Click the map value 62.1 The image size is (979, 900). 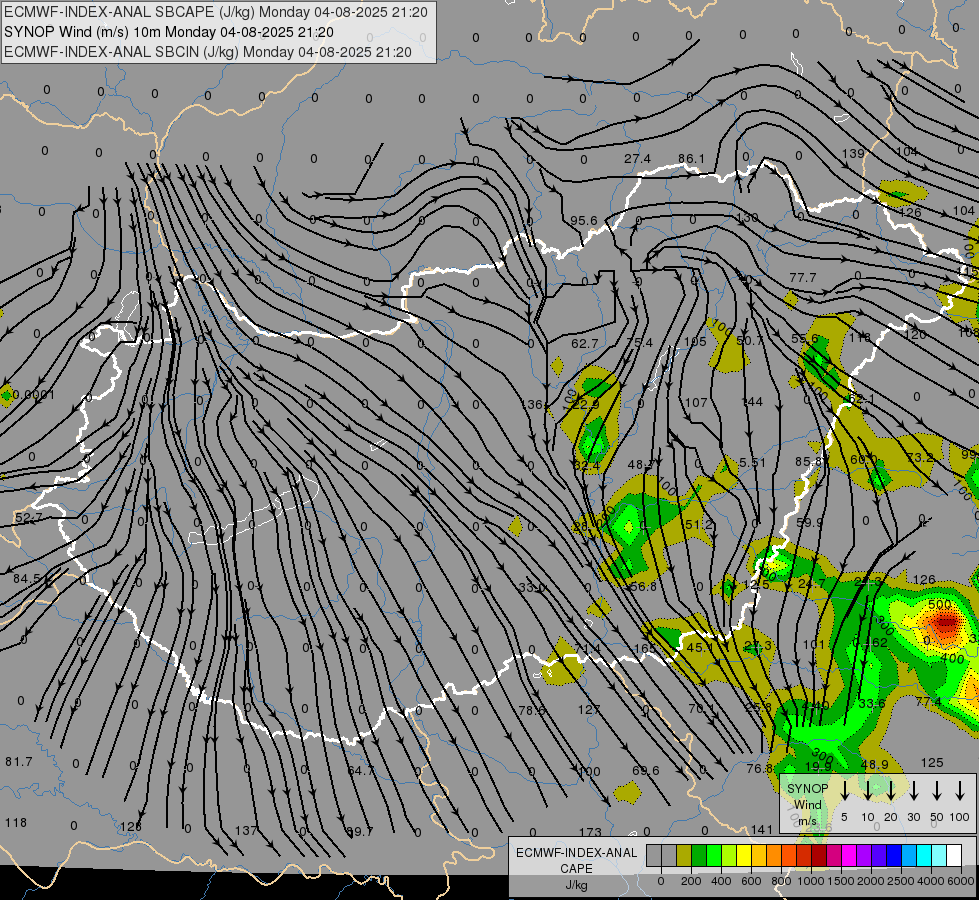(862, 398)
